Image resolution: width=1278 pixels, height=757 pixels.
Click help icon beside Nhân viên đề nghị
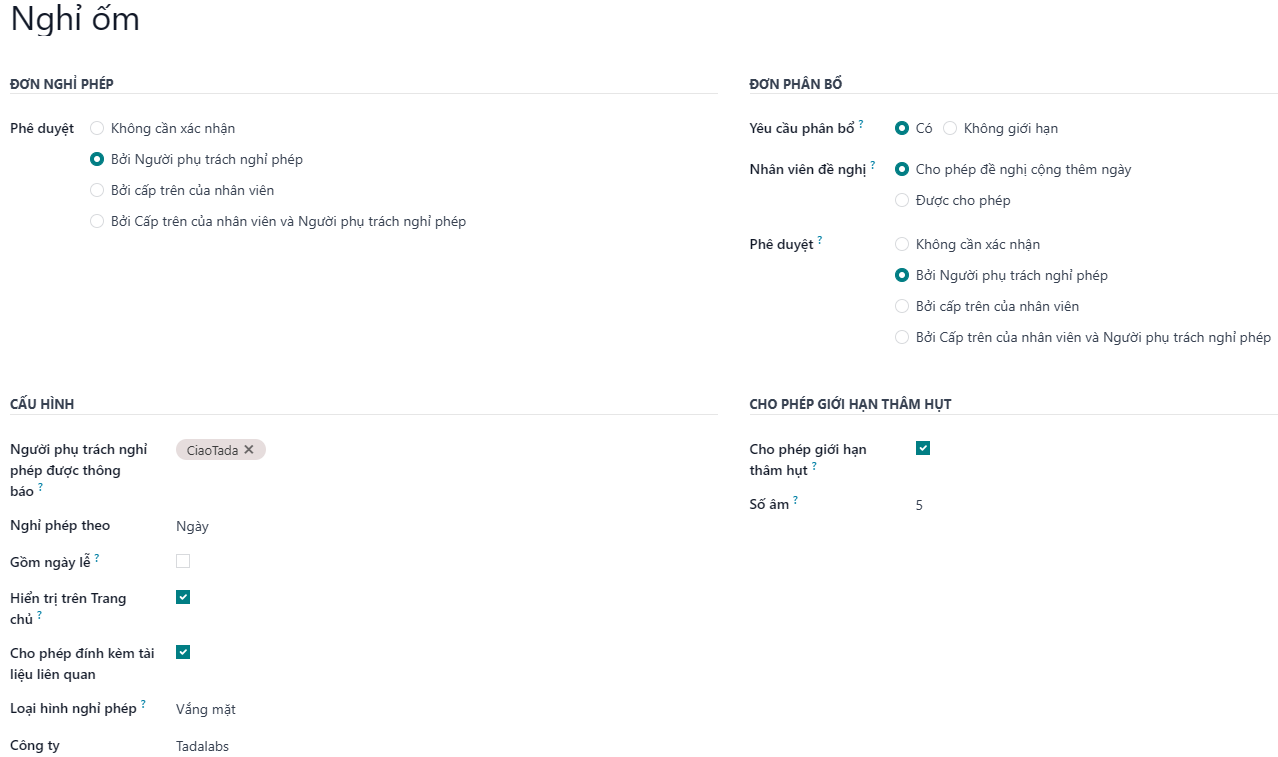pos(873,165)
